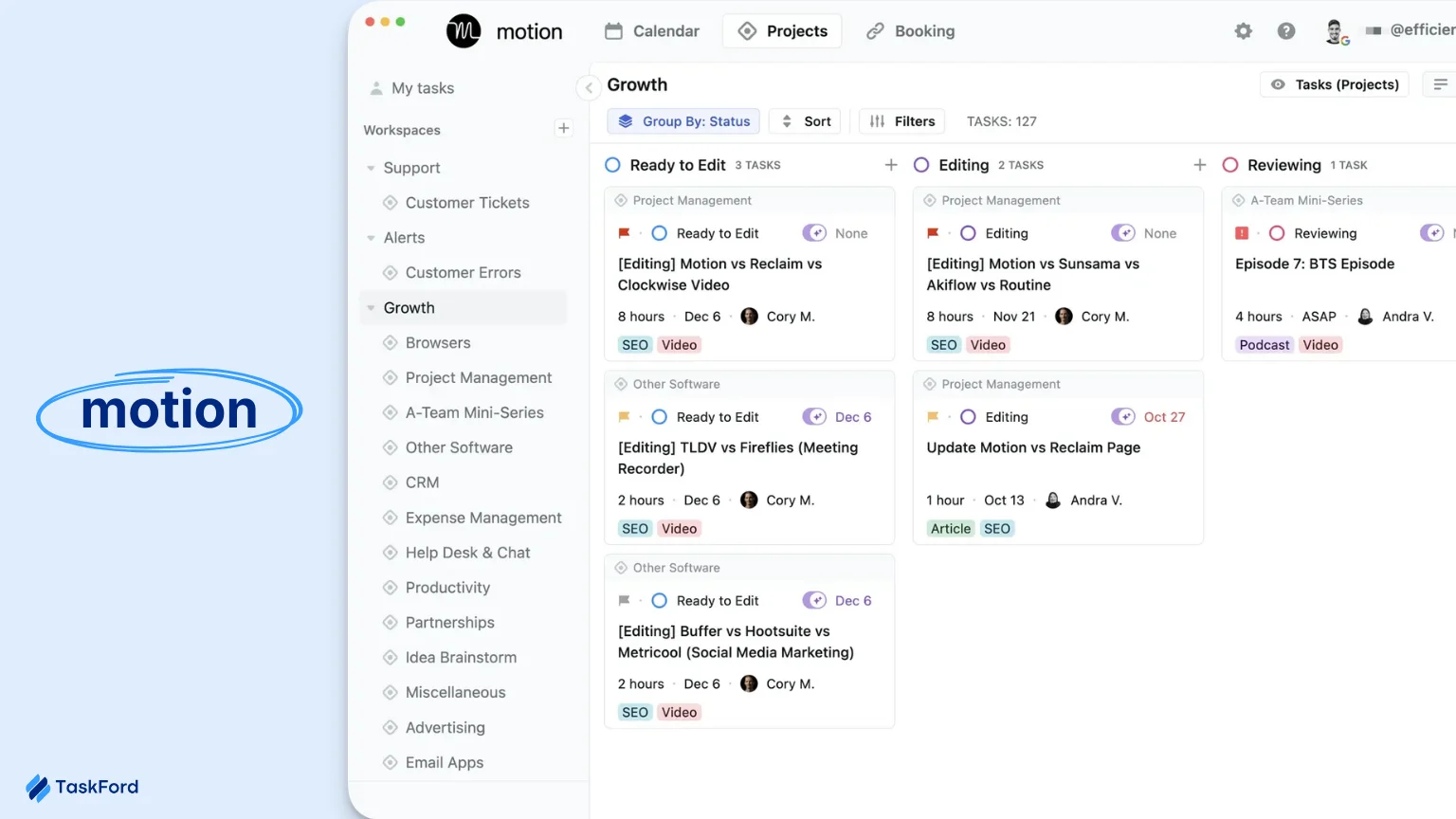Add task to Ready to Edit column
This screenshot has height=819, width=1456.
(x=890, y=165)
